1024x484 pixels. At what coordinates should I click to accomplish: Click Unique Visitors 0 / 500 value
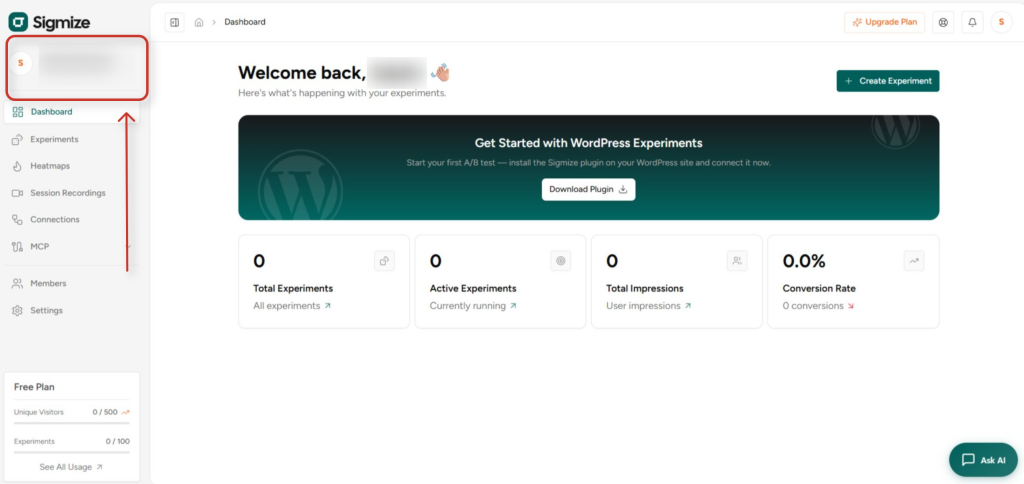(104, 412)
